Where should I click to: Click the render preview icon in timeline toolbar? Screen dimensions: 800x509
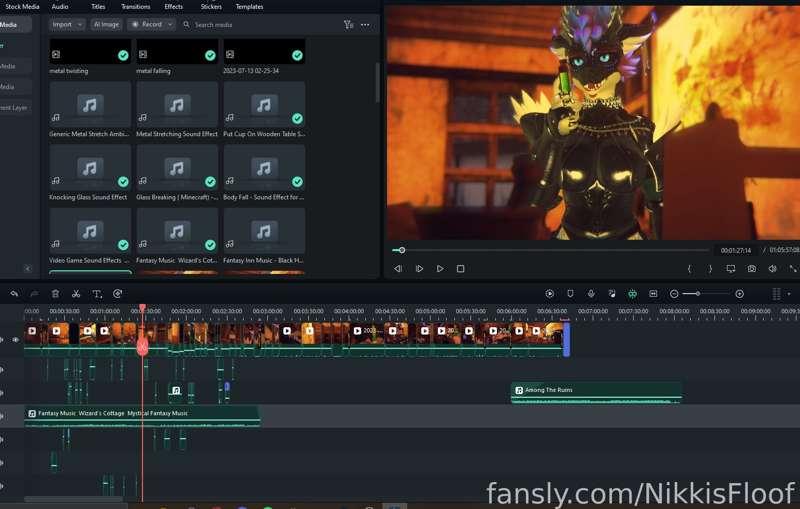[549, 294]
